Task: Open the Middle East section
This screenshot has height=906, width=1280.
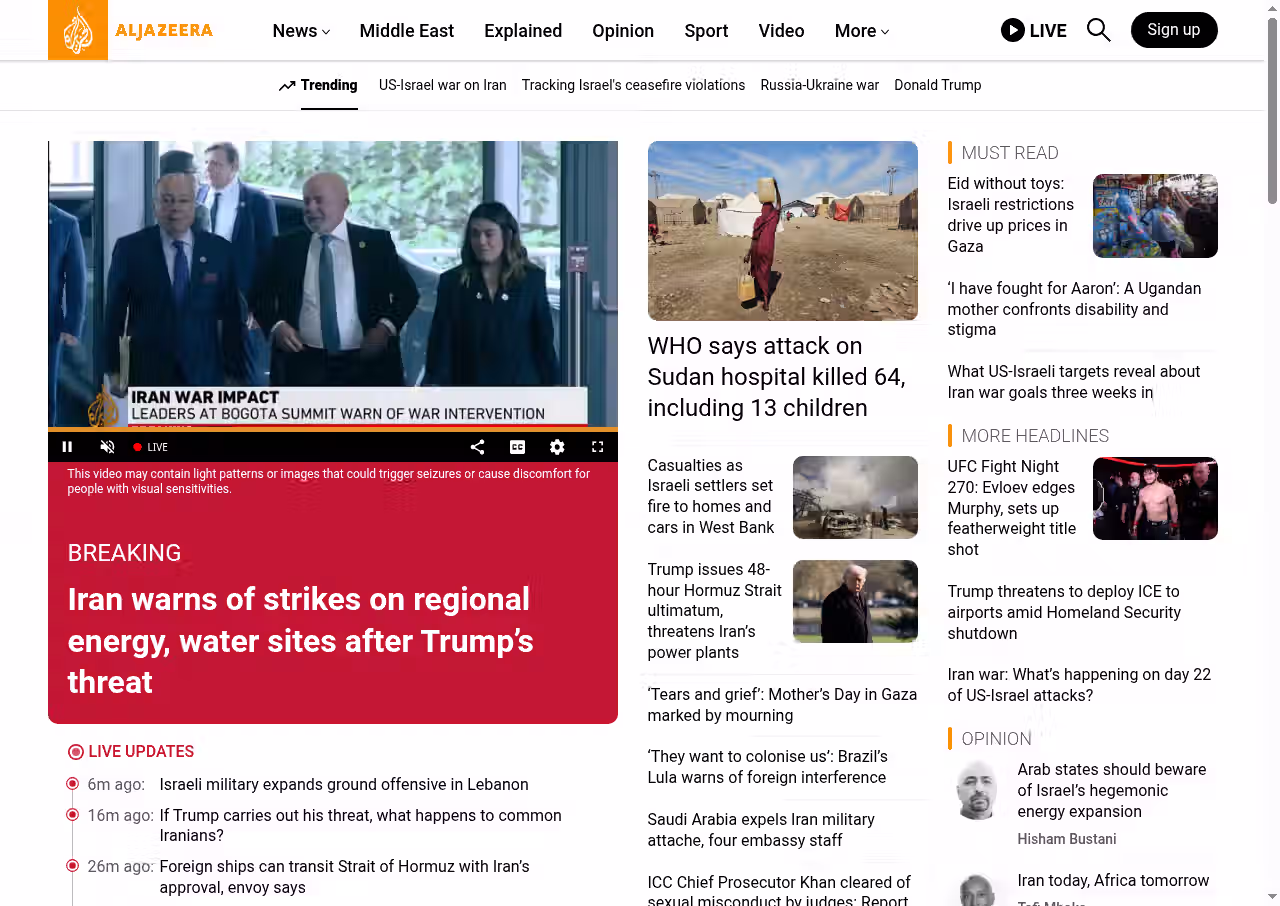Action: (x=407, y=31)
